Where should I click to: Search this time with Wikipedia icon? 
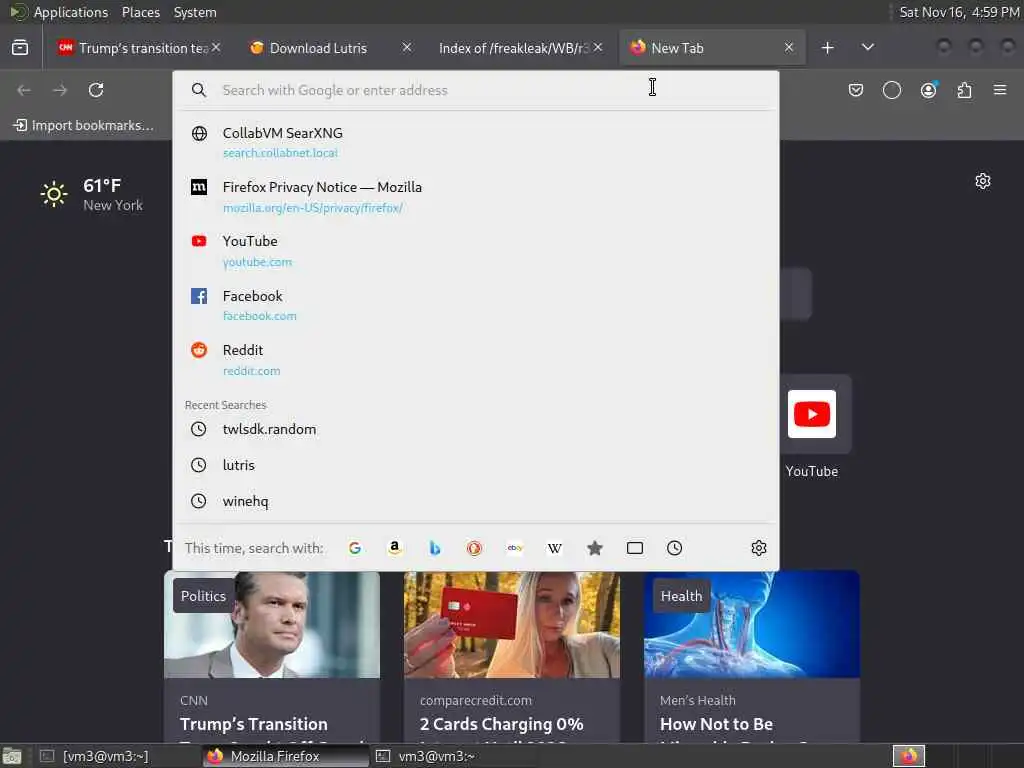pos(554,548)
